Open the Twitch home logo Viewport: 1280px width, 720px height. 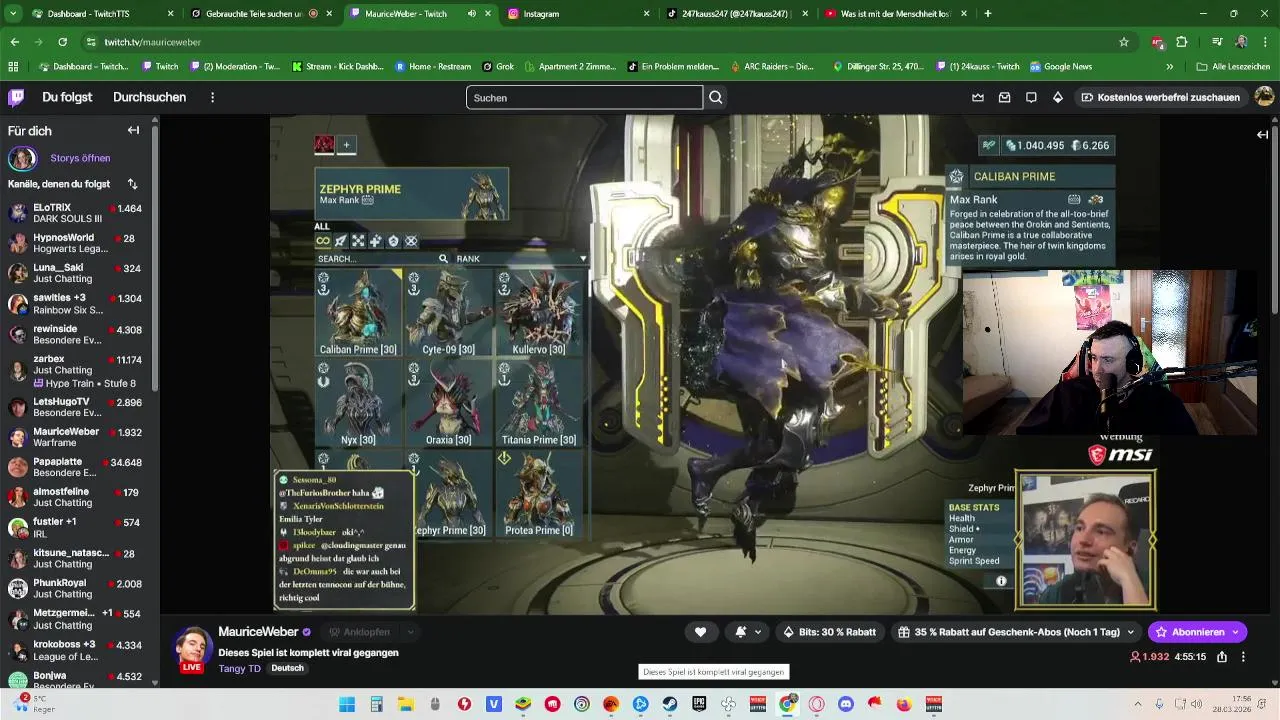[16, 97]
